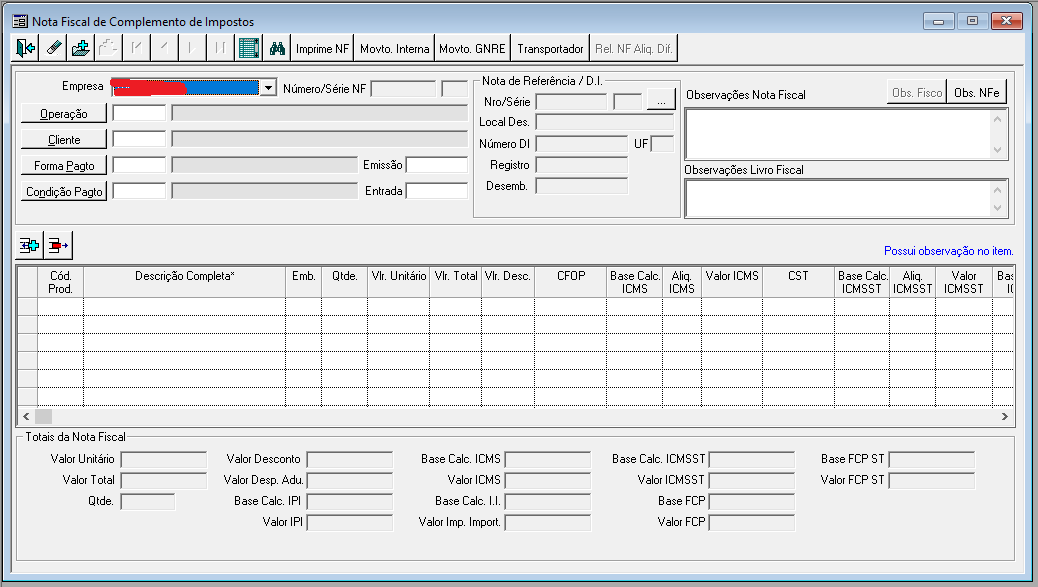
Task: Click the Cliente lookup button
Action: coord(64,140)
